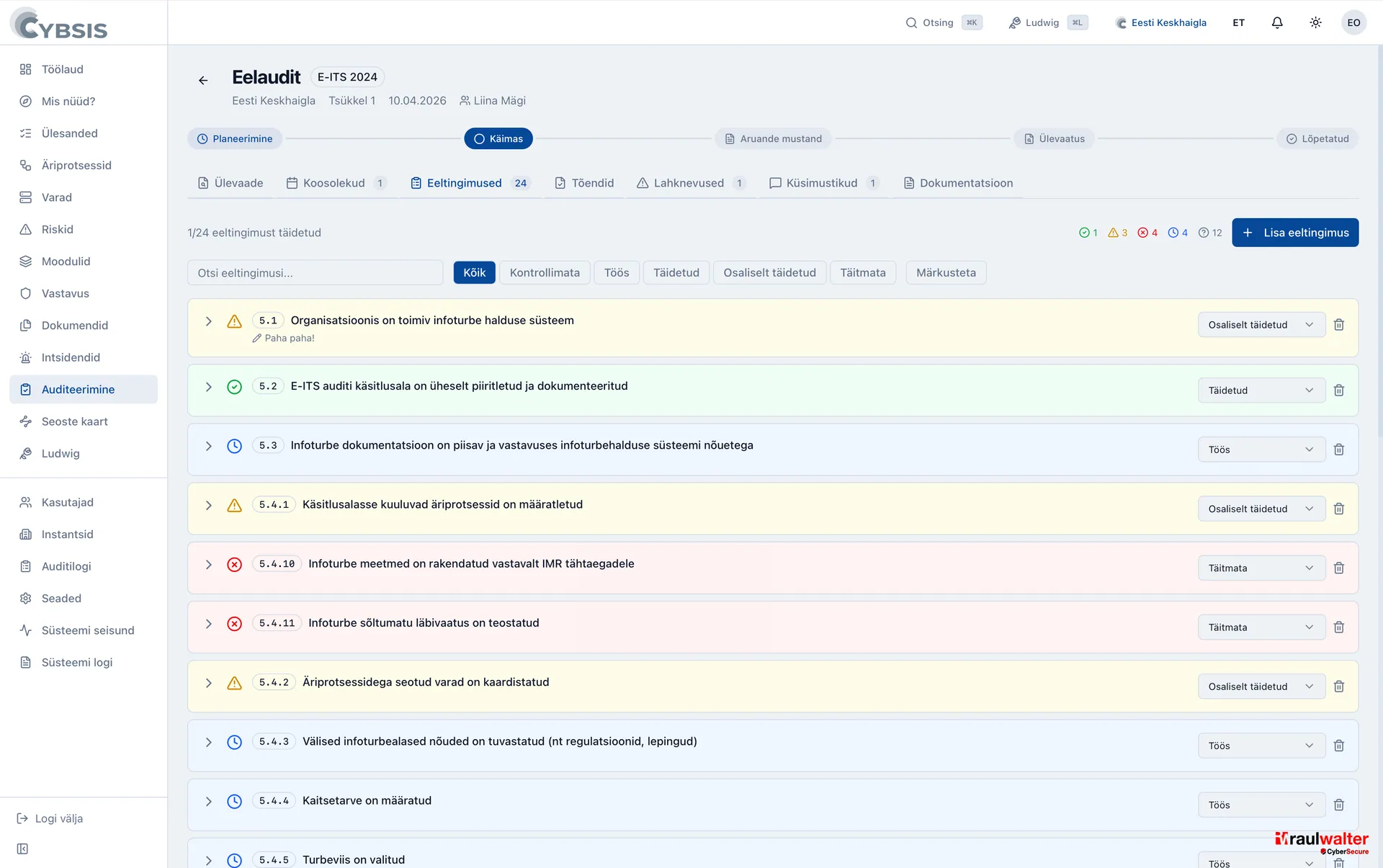Filter requirements by Täidetud

676,273
